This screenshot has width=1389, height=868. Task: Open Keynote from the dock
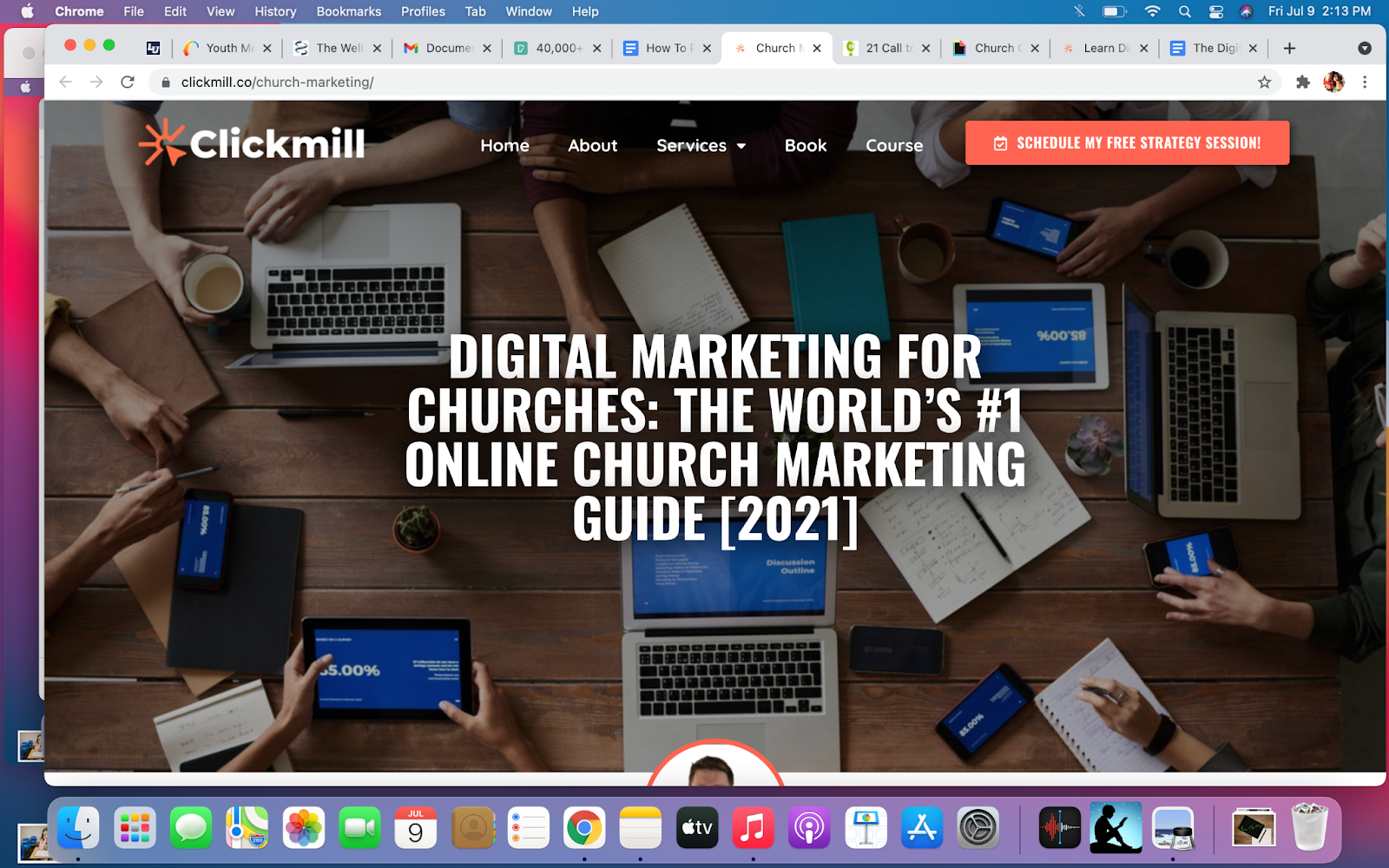866,827
